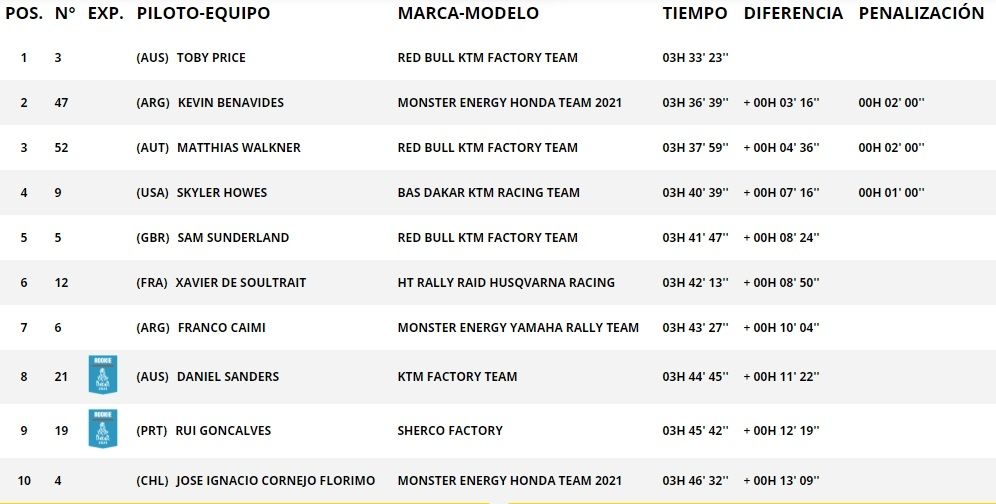Click Kevin Benavides' 00H 02' 00'' penalty
Viewport: 996px width, 504px height.
pos(891,103)
